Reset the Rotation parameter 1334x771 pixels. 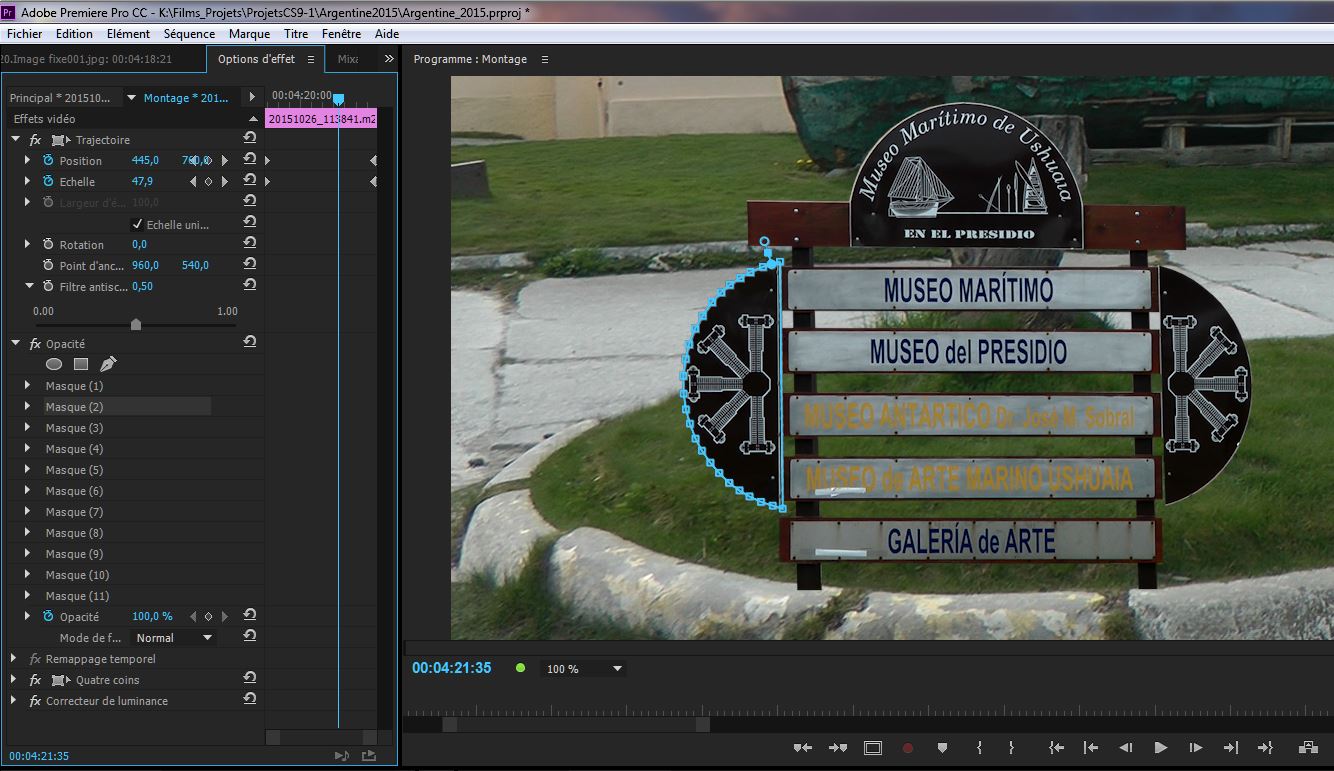click(x=250, y=244)
